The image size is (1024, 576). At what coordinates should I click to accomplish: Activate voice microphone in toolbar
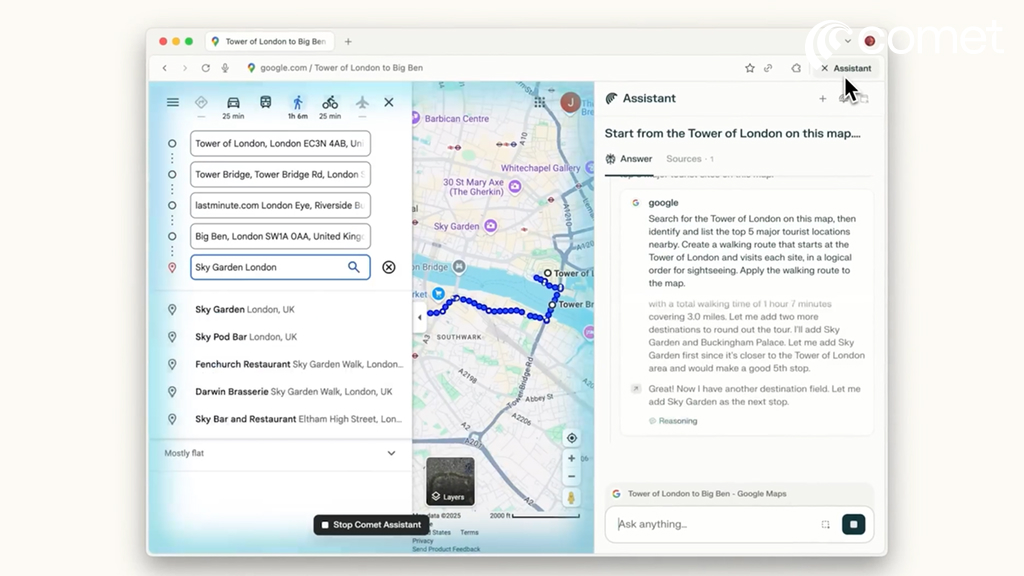225,68
